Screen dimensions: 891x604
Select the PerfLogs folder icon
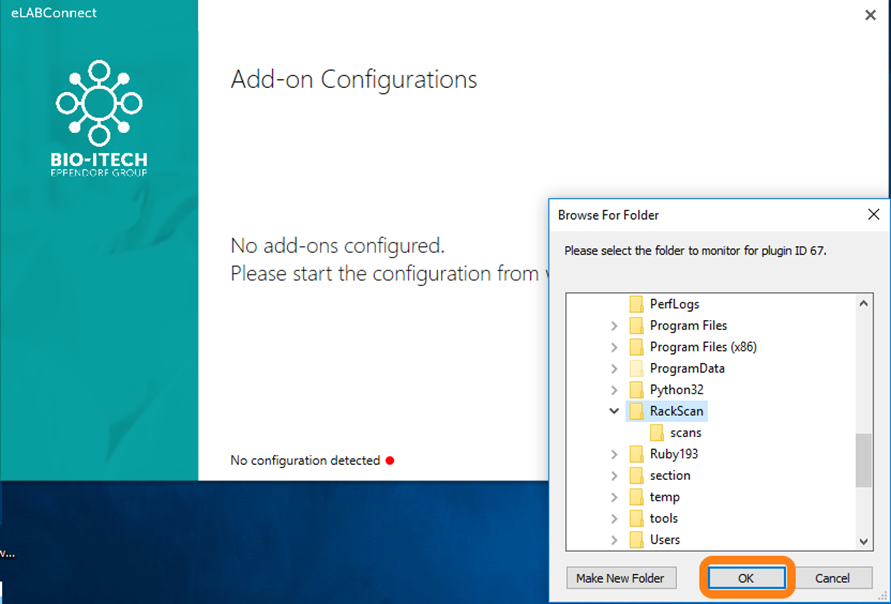[x=637, y=304]
